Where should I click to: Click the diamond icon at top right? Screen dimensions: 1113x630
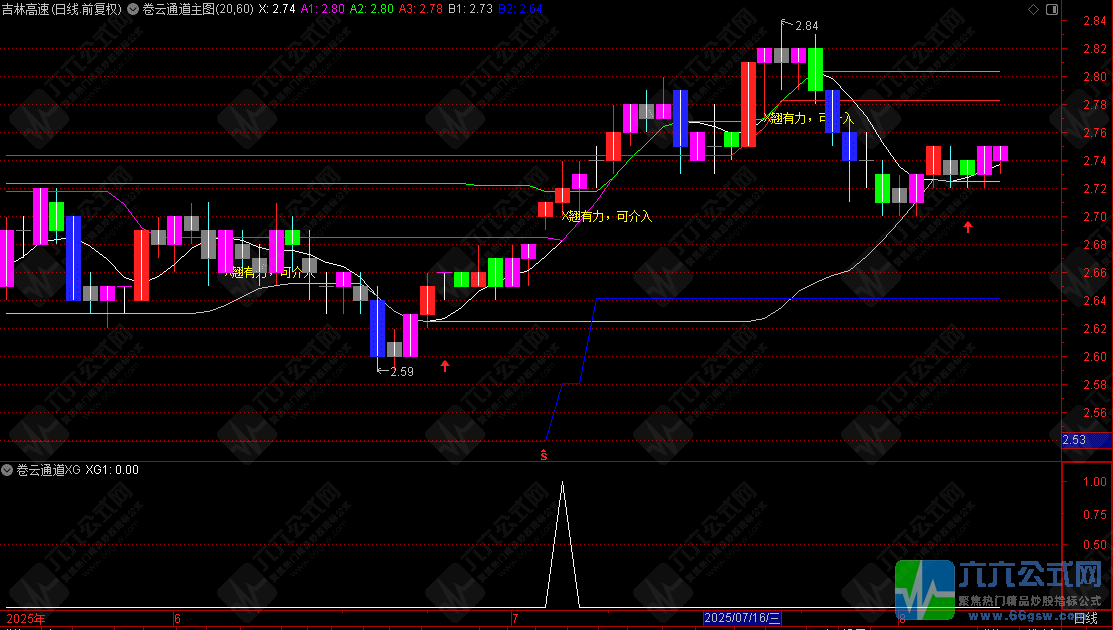(x=1034, y=9)
